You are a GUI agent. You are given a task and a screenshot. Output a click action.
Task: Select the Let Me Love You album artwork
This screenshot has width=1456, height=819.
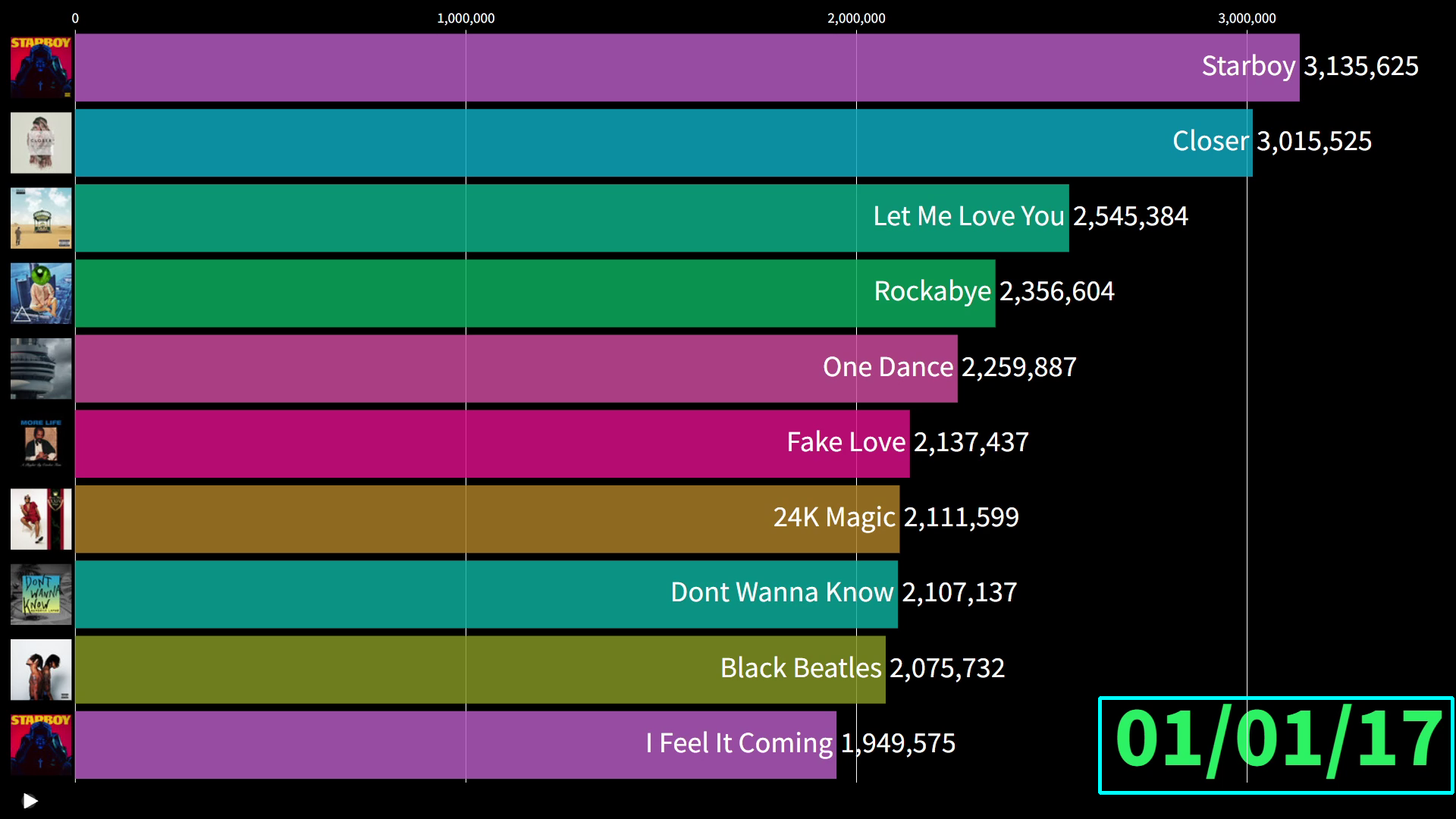point(41,218)
